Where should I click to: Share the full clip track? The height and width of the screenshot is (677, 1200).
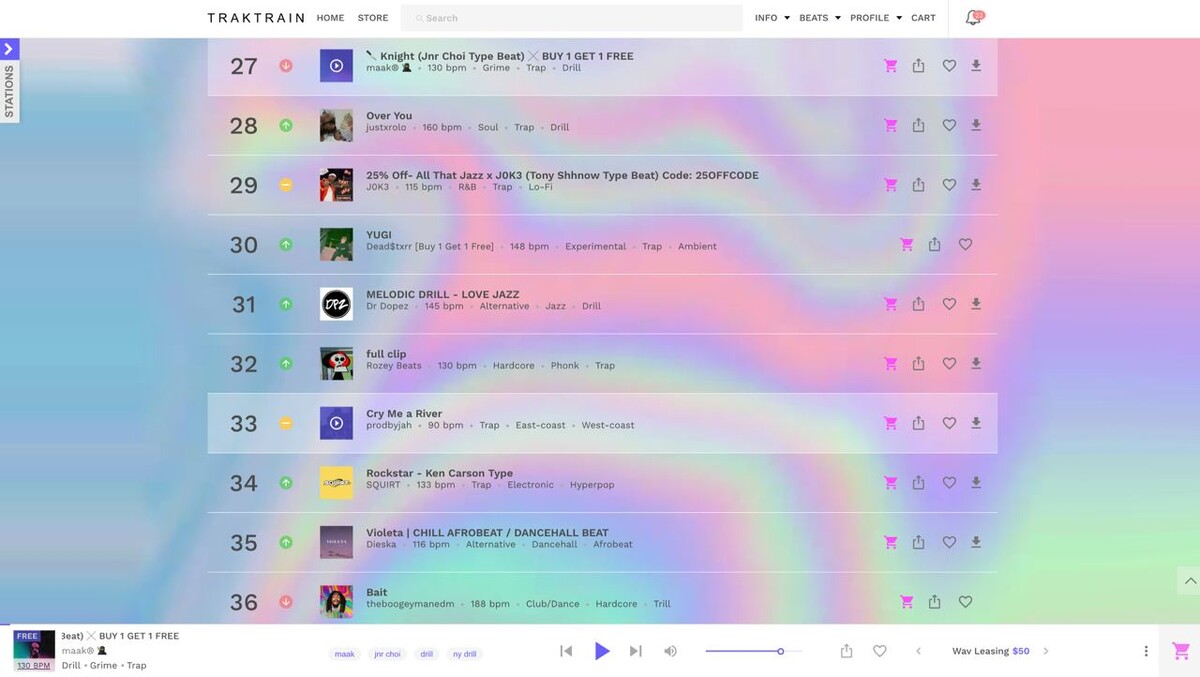pos(918,364)
